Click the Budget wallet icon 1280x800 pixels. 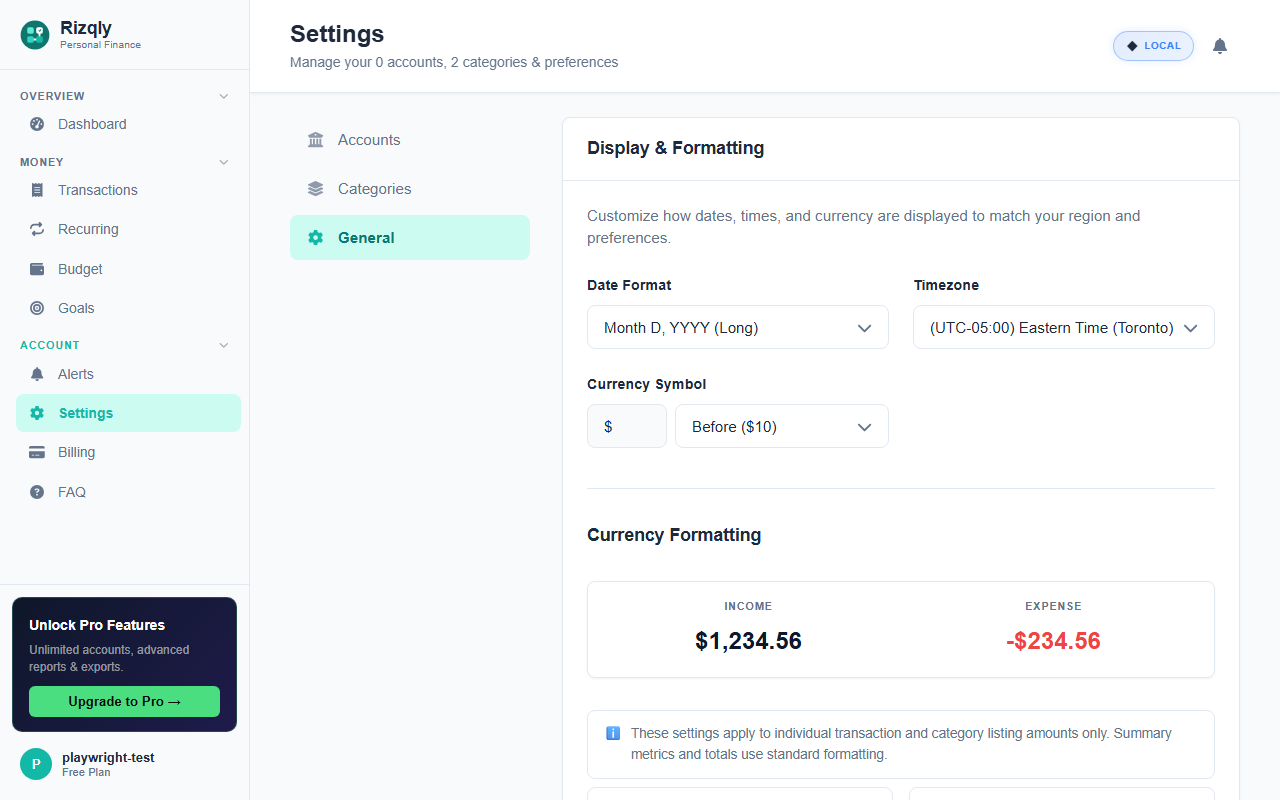(x=37, y=269)
